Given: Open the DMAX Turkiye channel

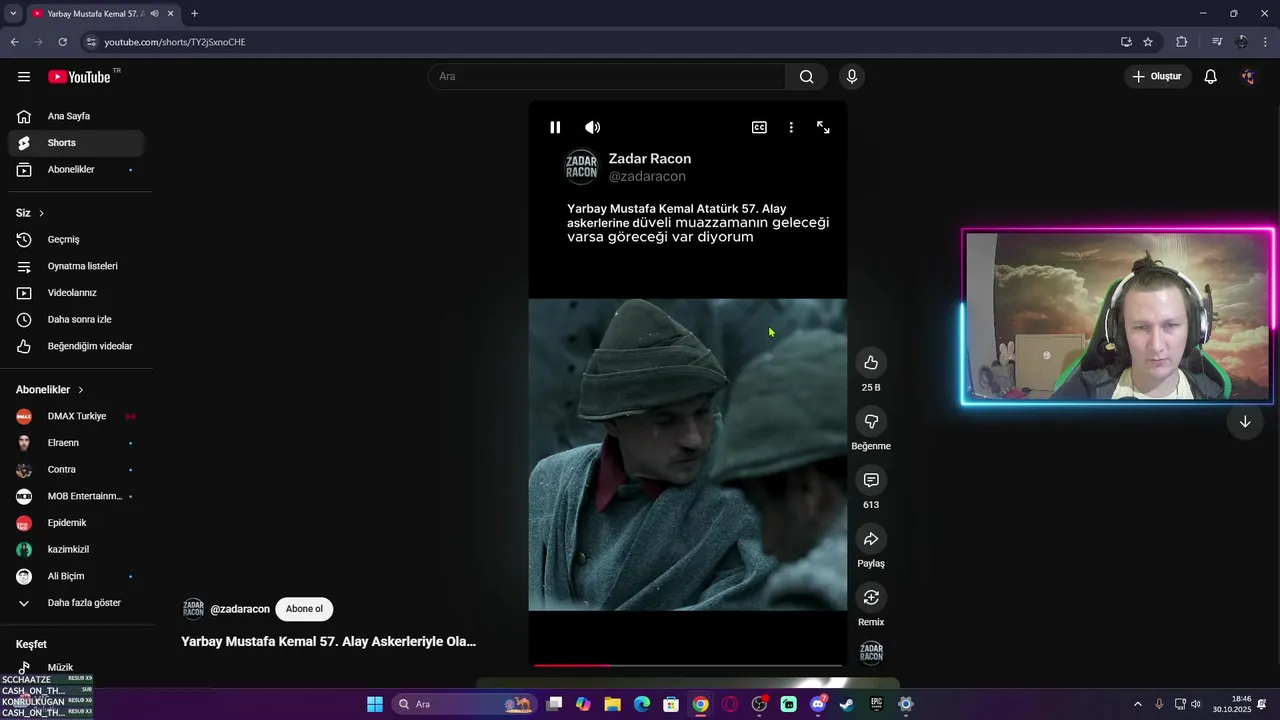Looking at the screenshot, I should coord(76,416).
